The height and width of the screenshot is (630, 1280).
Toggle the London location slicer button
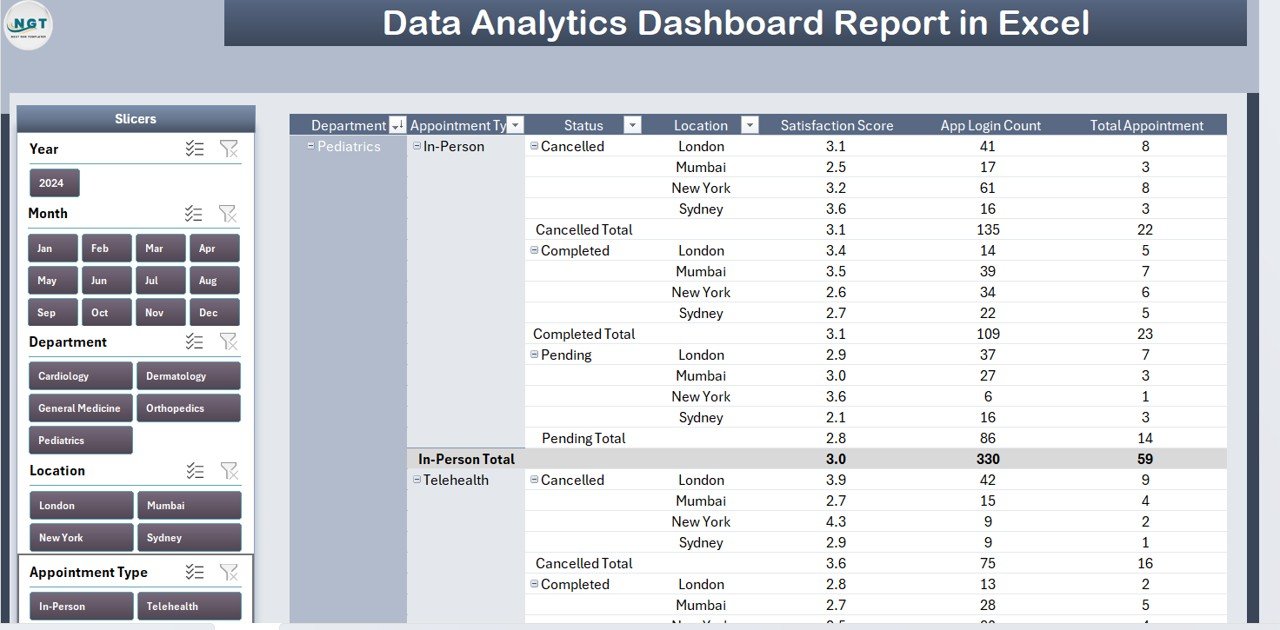coord(80,505)
